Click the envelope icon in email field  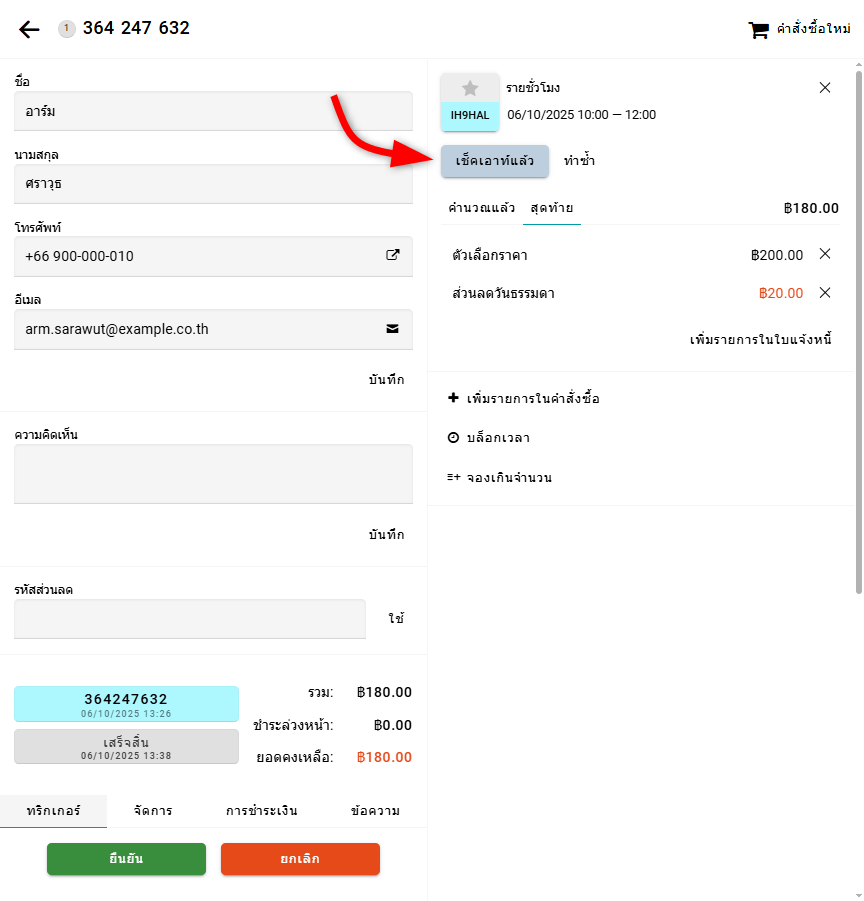(393, 328)
